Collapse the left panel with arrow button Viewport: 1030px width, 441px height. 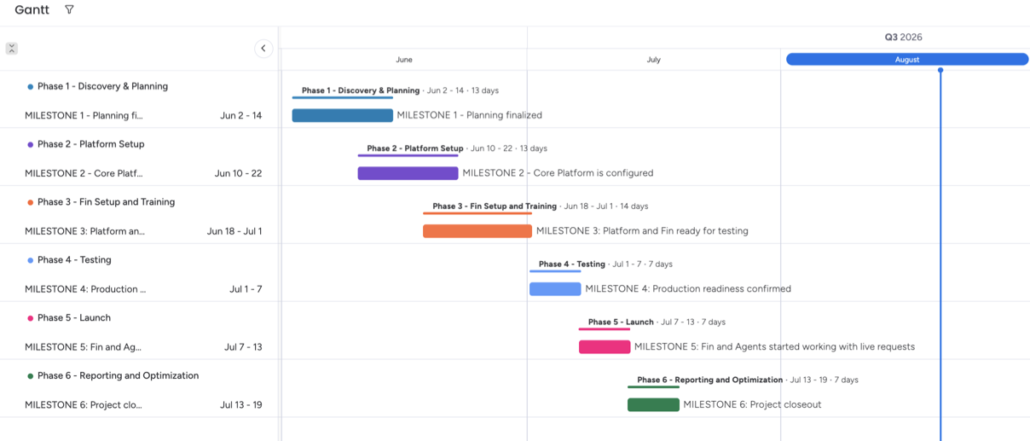coord(263,48)
